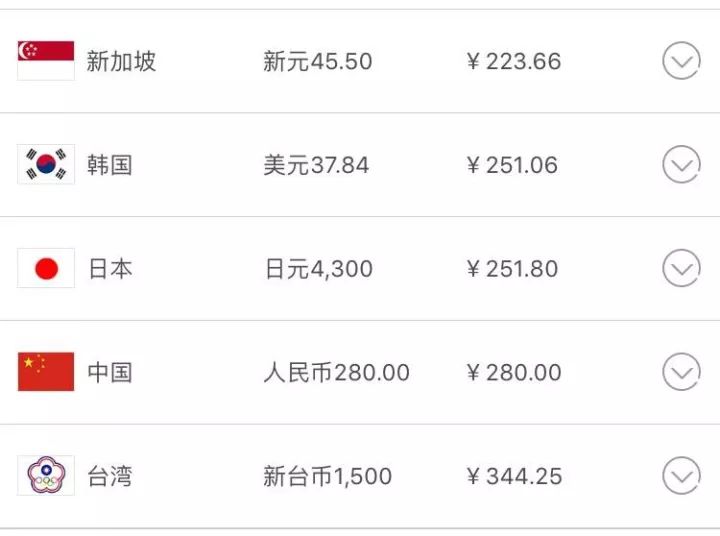Tap the 中国 country label

[x=109, y=372]
